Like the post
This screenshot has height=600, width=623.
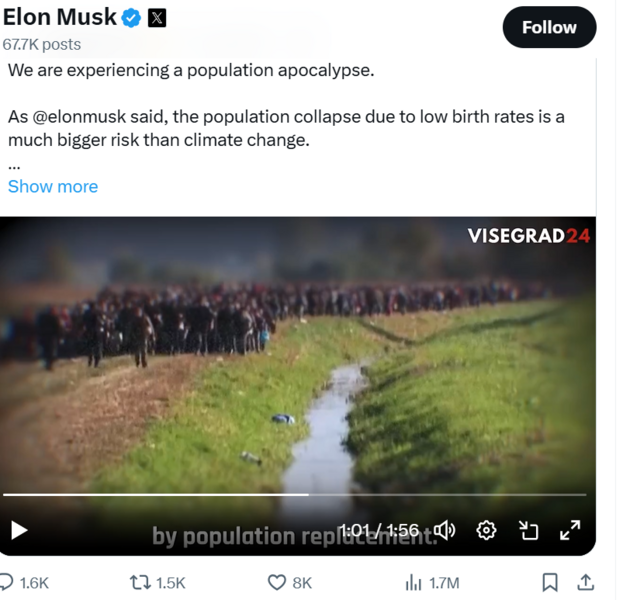tap(277, 582)
